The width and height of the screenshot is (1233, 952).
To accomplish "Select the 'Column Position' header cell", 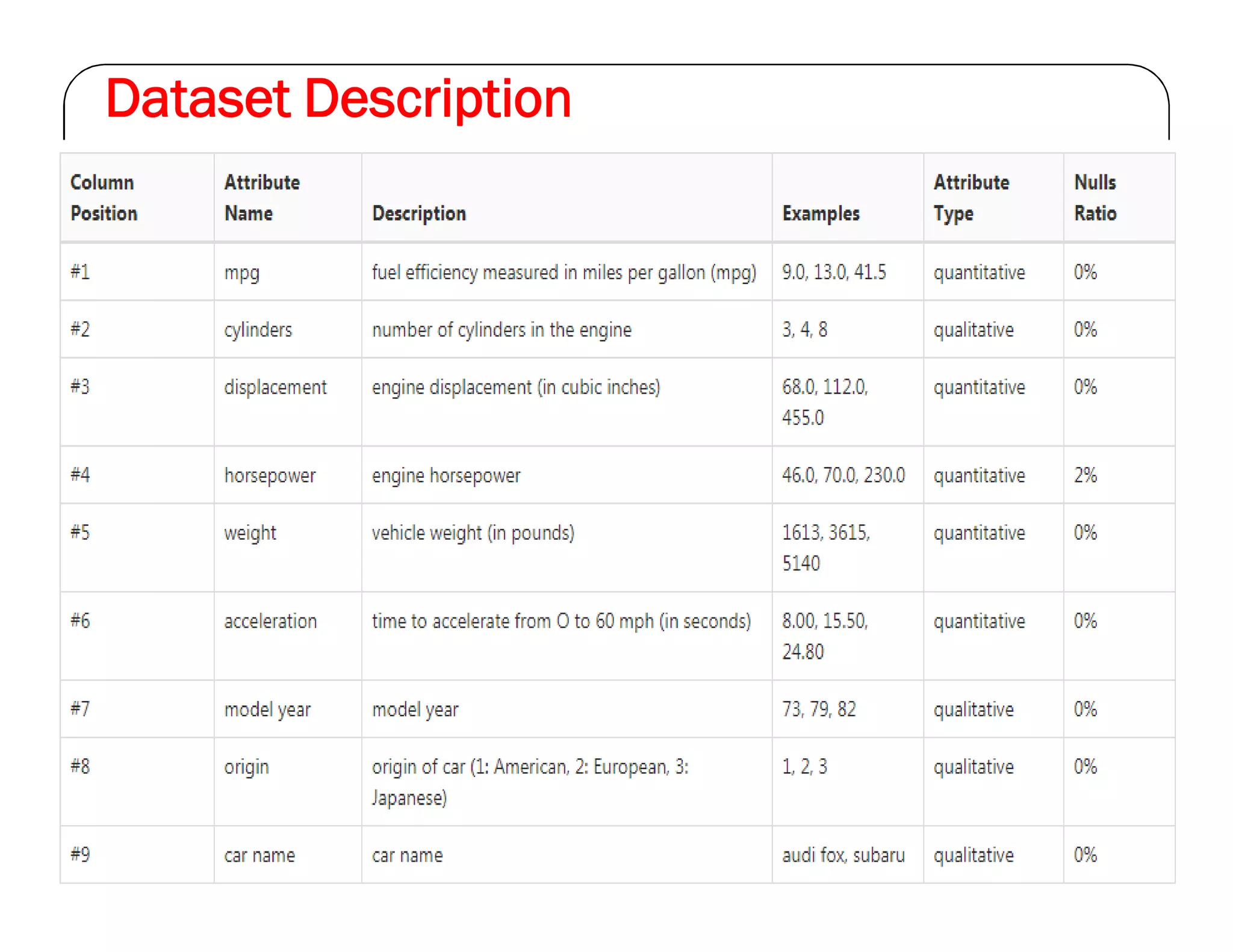I will coord(137,197).
